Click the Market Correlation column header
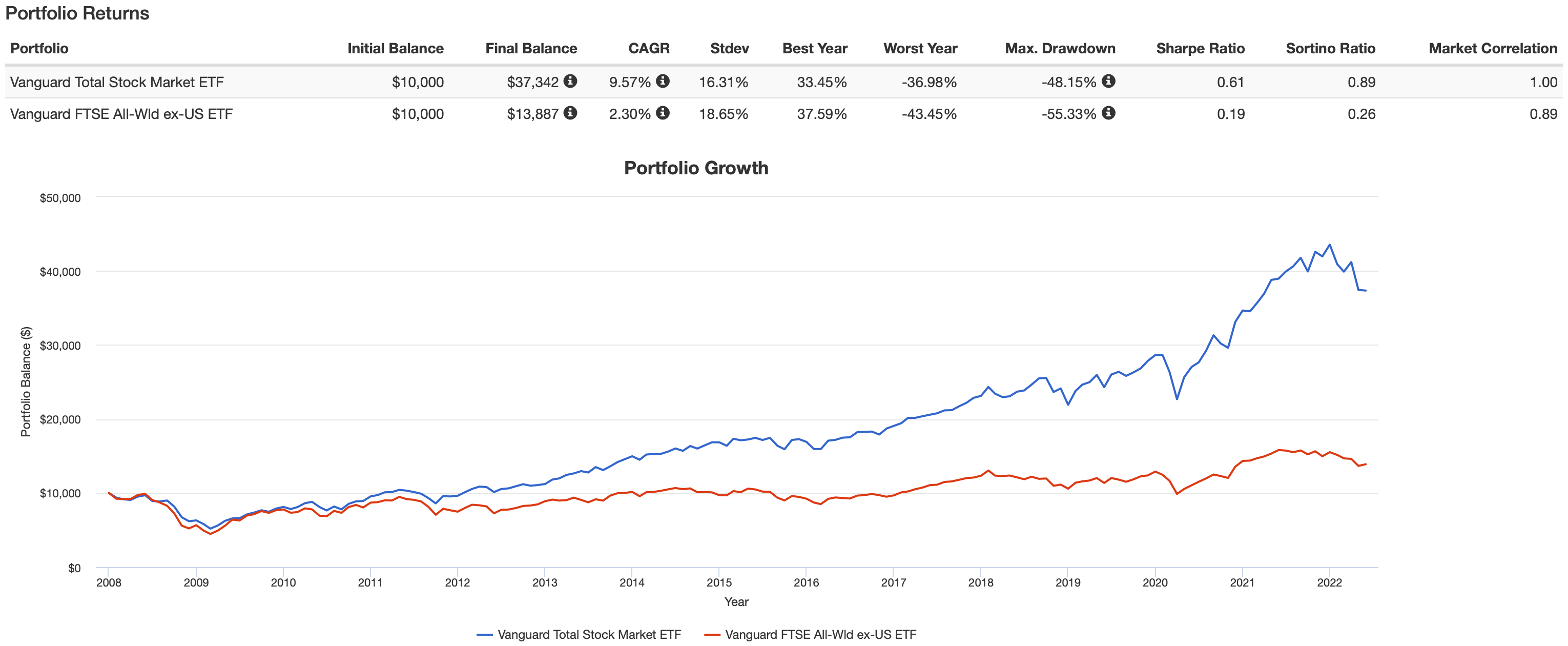This screenshot has height=646, width=1568. (1493, 49)
